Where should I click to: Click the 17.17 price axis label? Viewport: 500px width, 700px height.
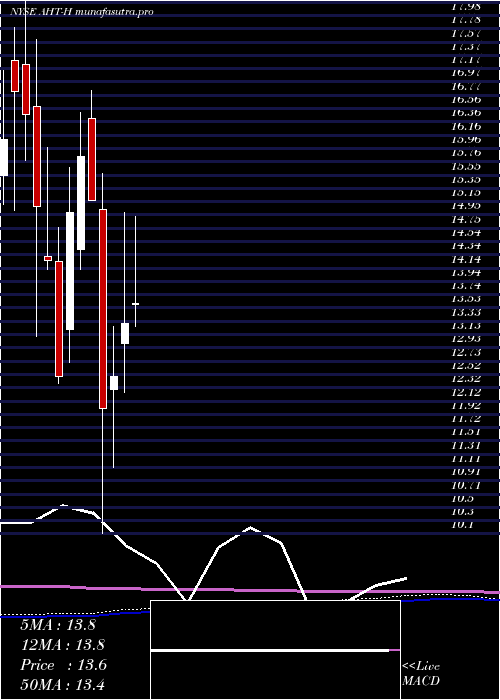(466, 59)
